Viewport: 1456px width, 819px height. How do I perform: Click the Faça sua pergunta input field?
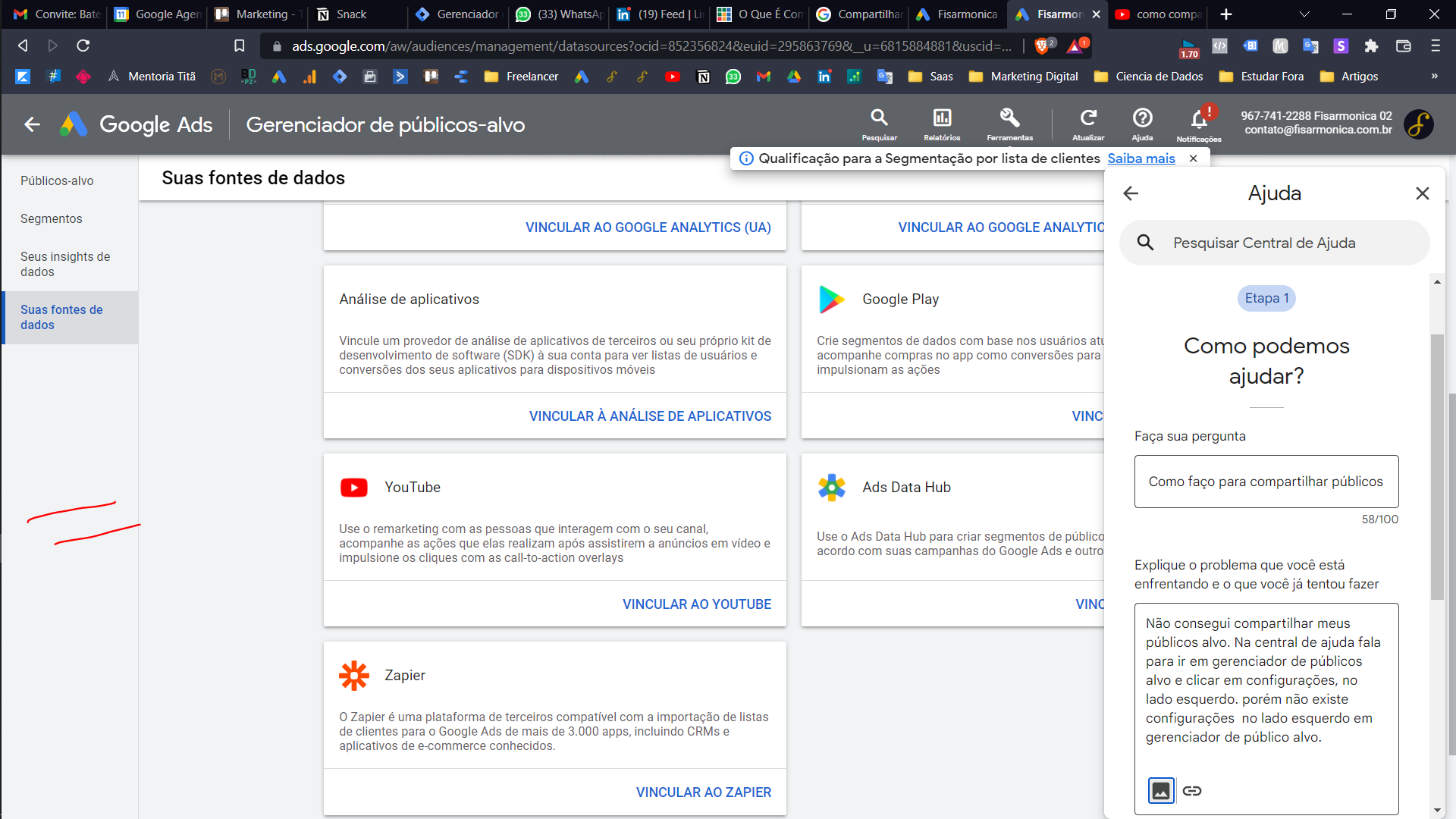pos(1266,482)
